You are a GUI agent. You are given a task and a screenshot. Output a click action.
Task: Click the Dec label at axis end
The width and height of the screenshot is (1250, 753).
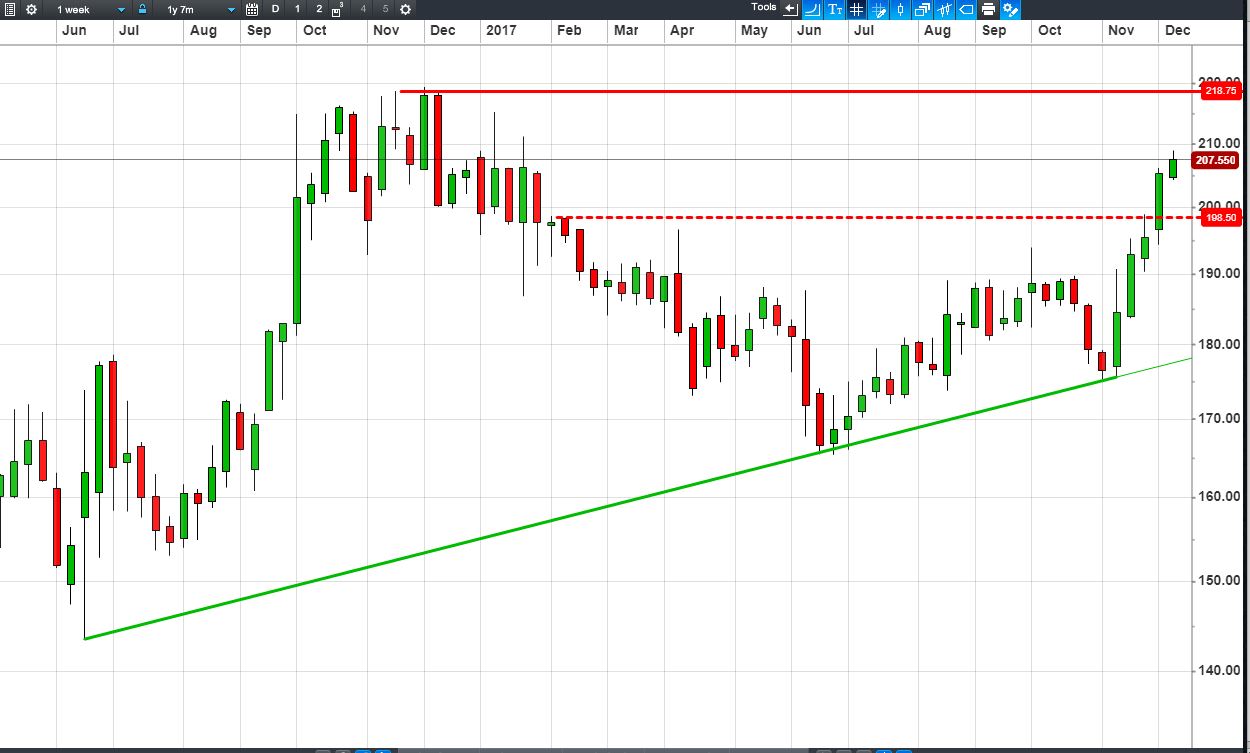tap(1178, 30)
